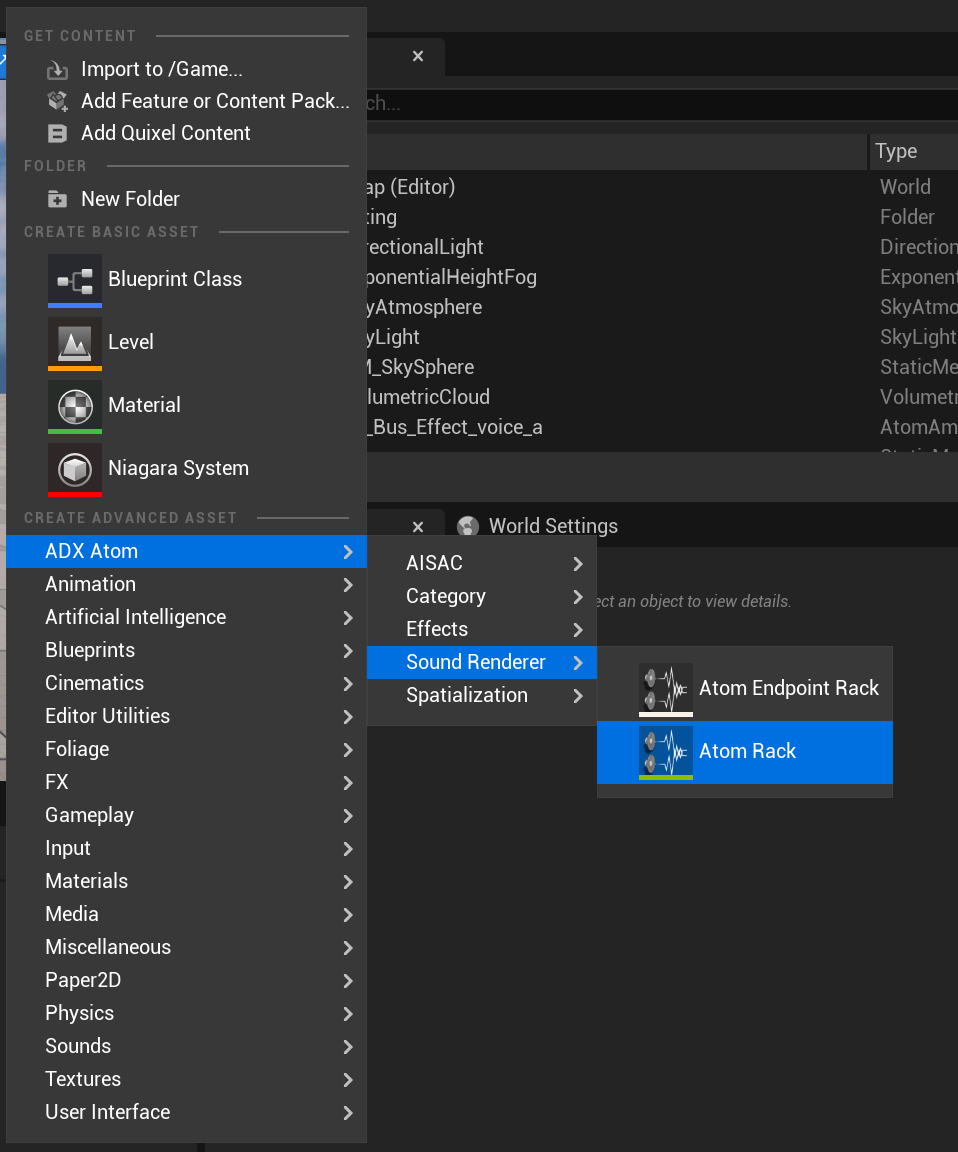Click the Material asset icon
Image resolution: width=958 pixels, height=1152 pixels.
click(x=75, y=406)
